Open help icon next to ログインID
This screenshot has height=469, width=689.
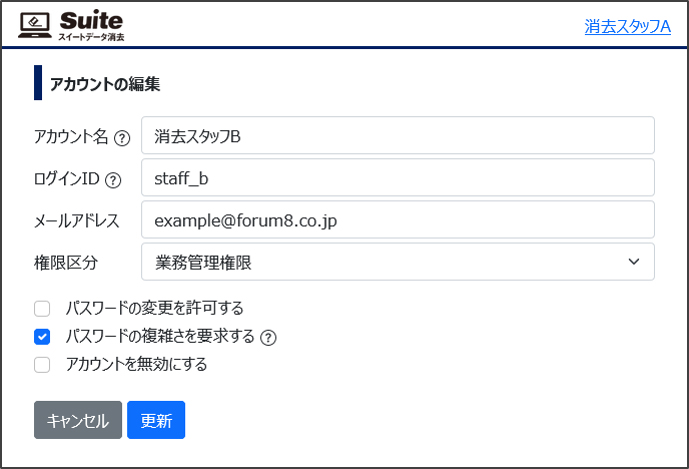[113, 180]
